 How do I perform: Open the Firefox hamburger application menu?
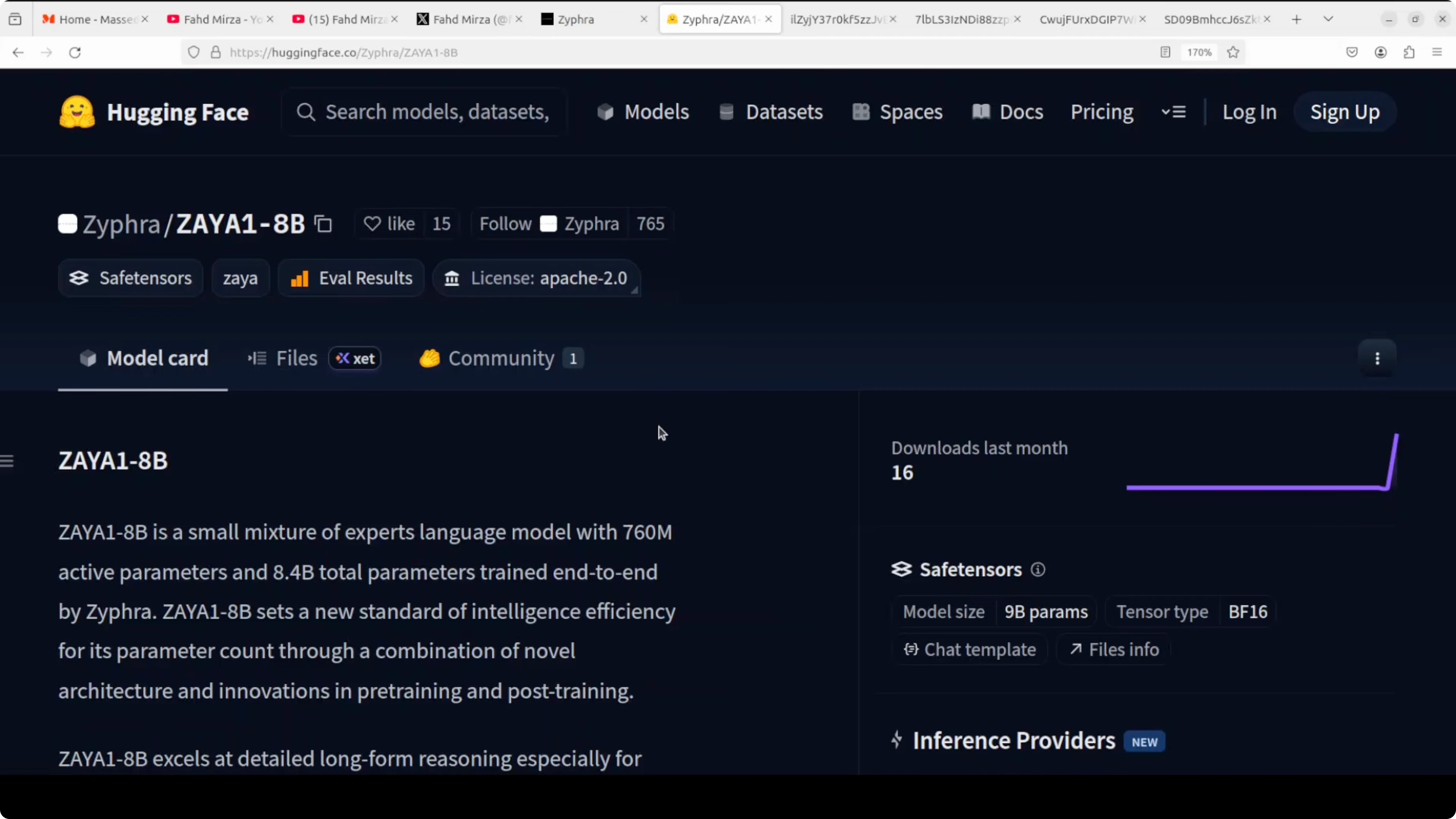tap(1437, 53)
